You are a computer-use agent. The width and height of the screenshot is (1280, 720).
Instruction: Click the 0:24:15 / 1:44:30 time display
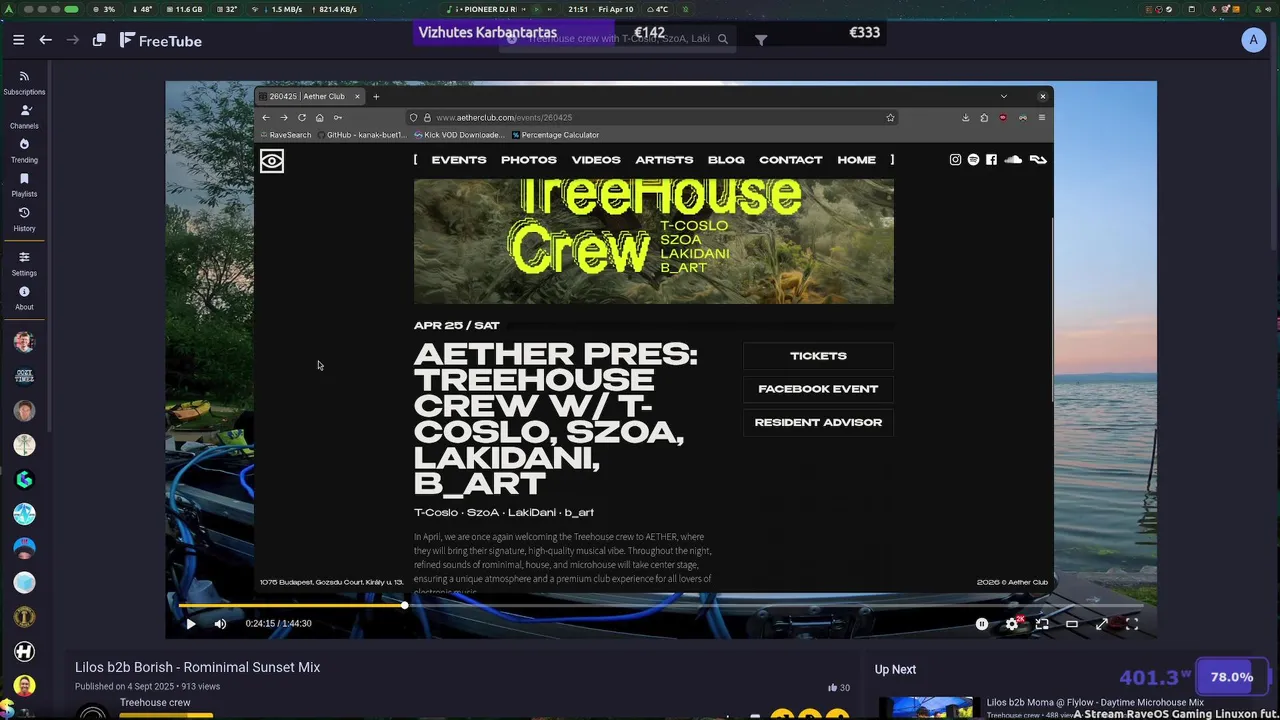tap(278, 624)
